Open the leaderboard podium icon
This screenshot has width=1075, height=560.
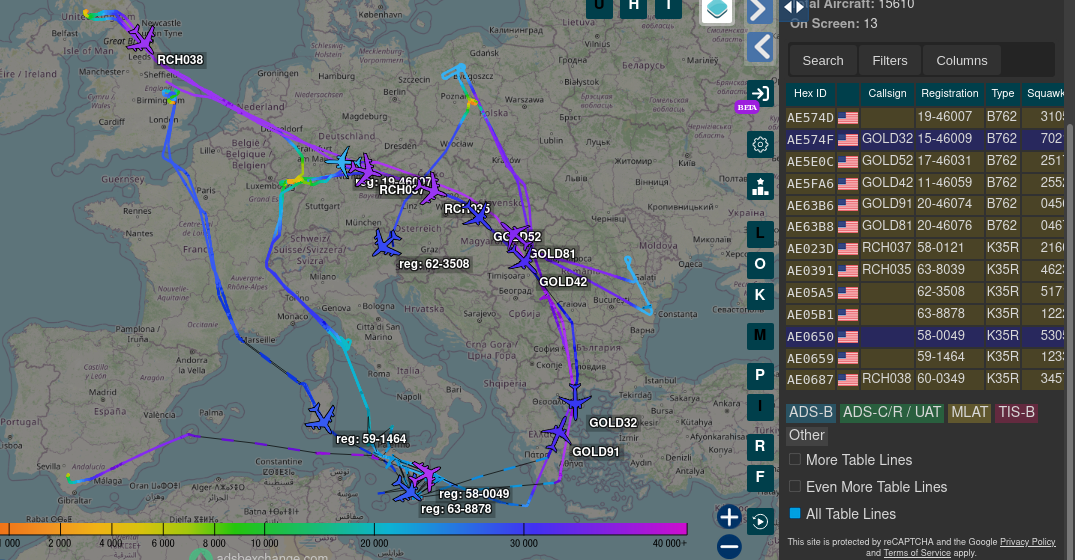click(760, 186)
